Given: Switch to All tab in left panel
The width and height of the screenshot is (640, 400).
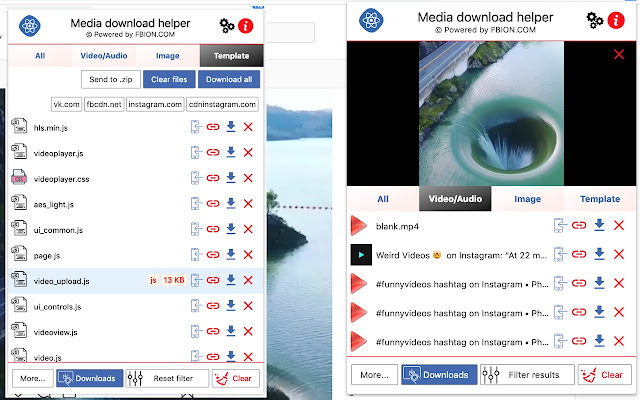Looking at the screenshot, I should pos(40,56).
